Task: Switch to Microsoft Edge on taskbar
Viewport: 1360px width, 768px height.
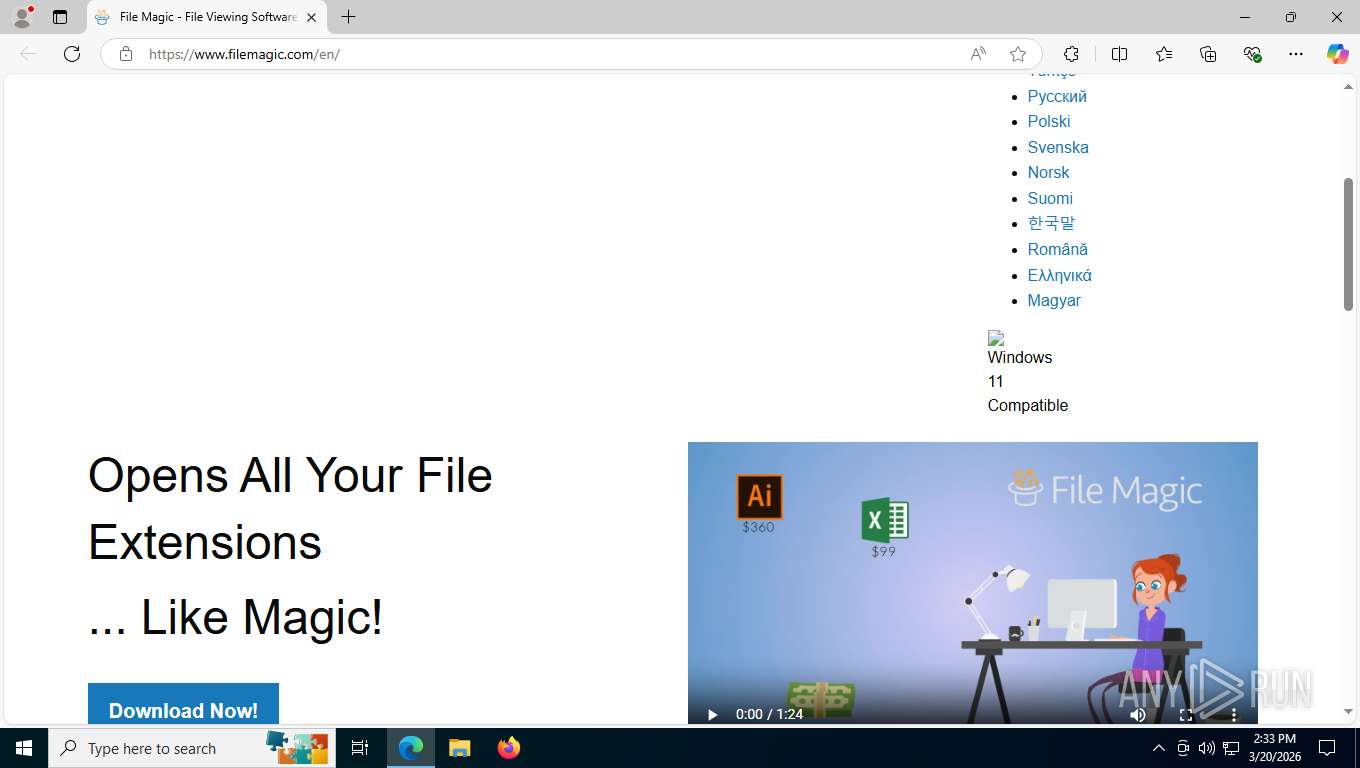Action: click(x=411, y=748)
